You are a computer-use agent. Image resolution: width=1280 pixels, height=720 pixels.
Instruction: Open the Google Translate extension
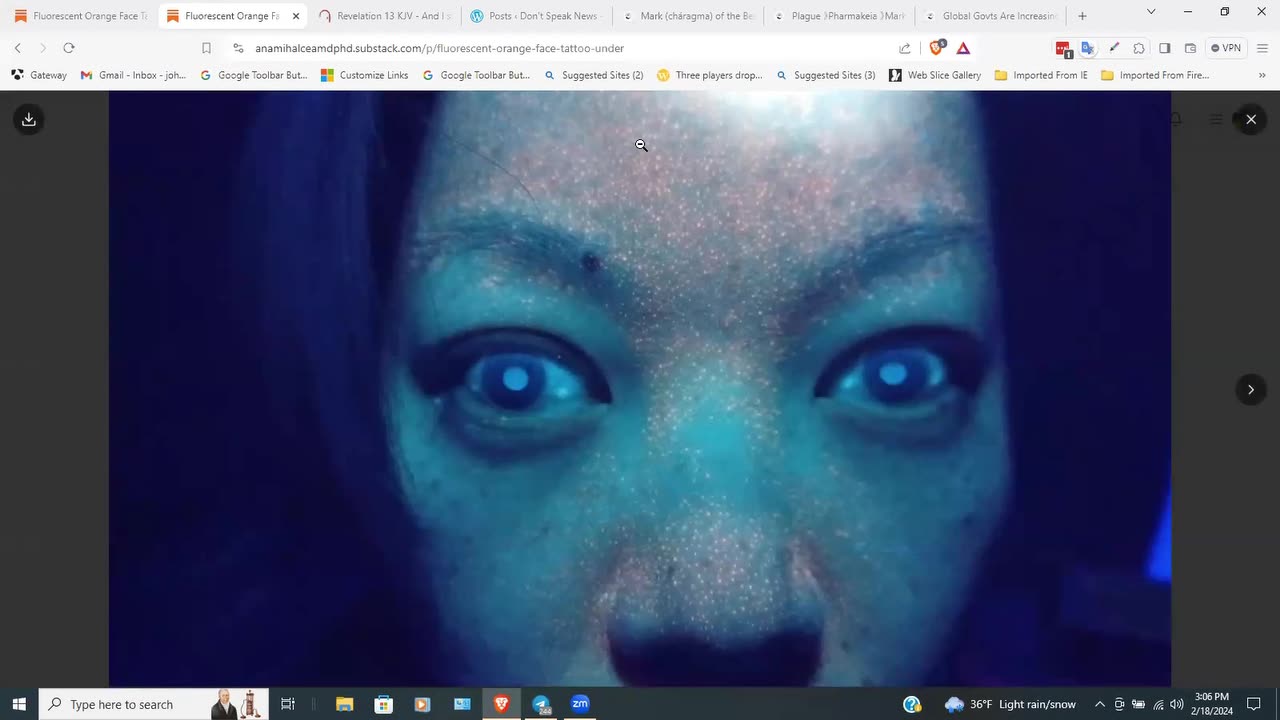[1088, 48]
